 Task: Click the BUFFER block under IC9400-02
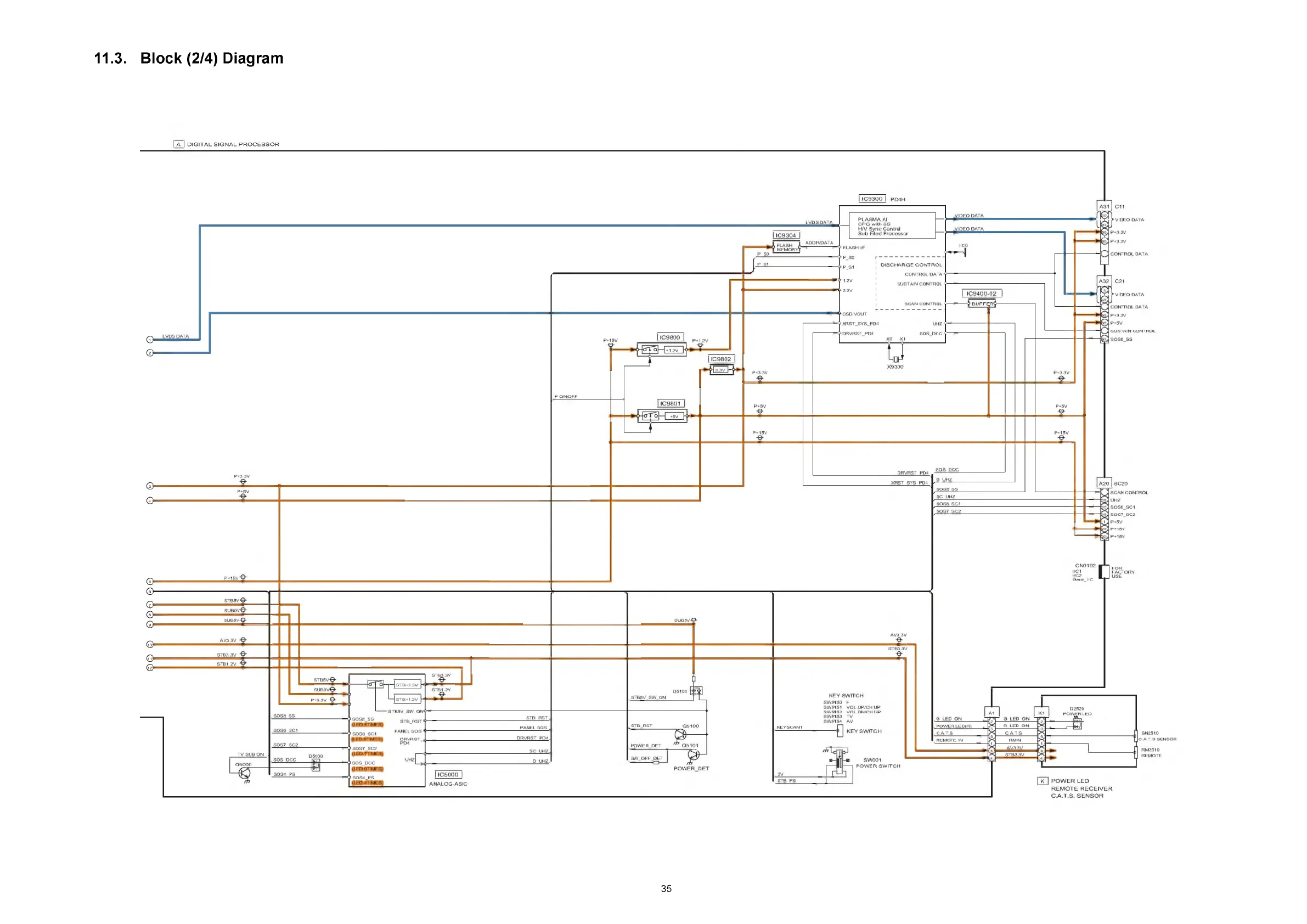[982, 304]
